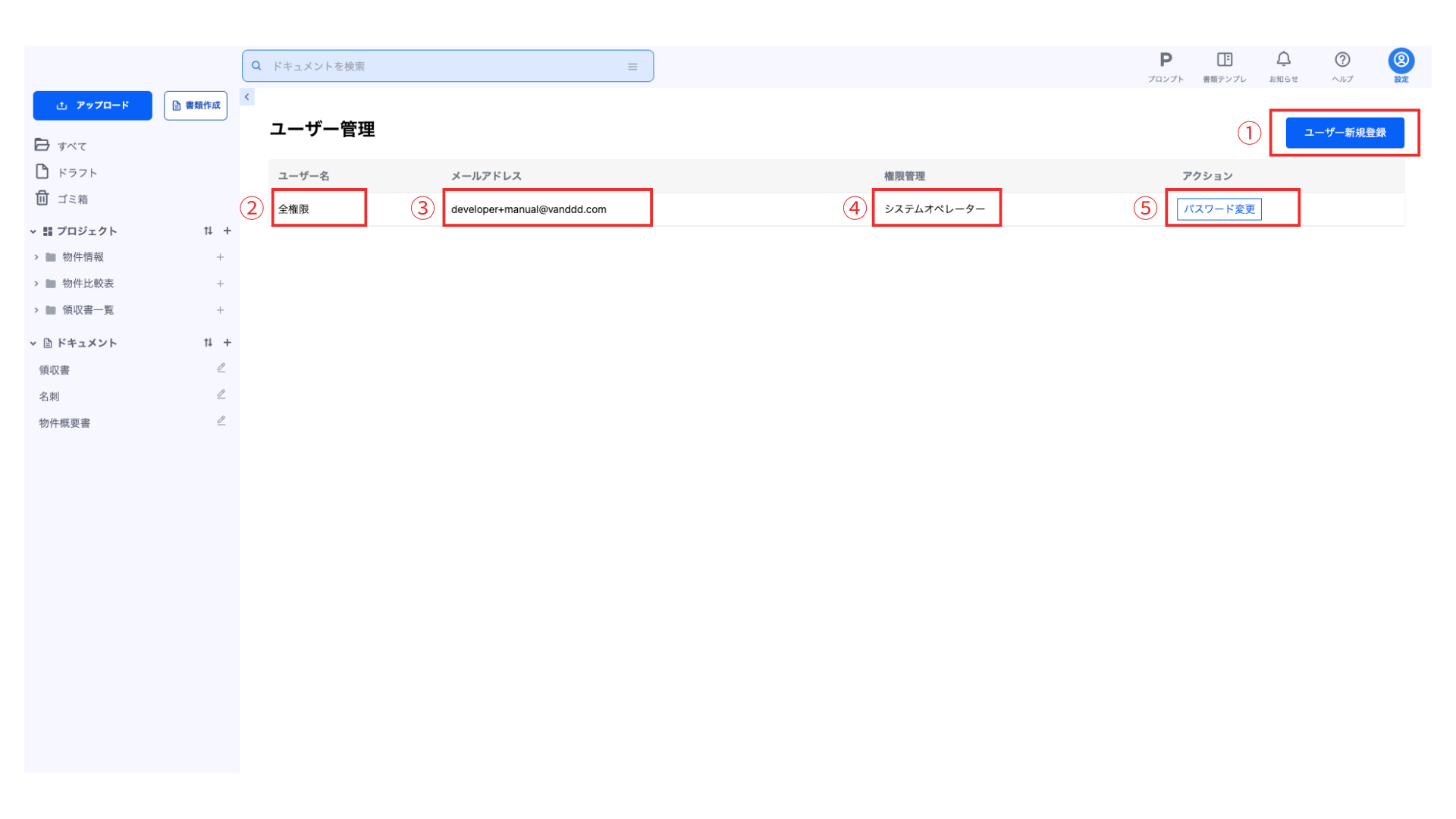Screen dimensions: 1456x819
Task: Select すべて in the sidebar
Action: click(71, 146)
